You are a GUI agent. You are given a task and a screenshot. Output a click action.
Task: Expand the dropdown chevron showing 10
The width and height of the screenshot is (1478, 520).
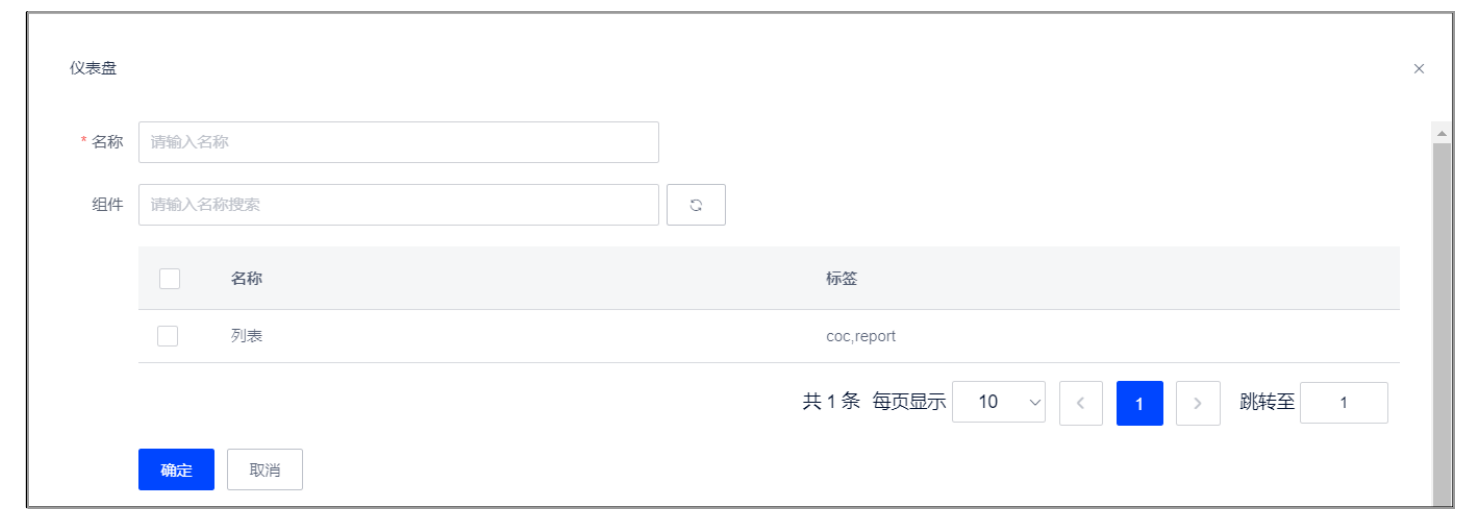(1033, 402)
